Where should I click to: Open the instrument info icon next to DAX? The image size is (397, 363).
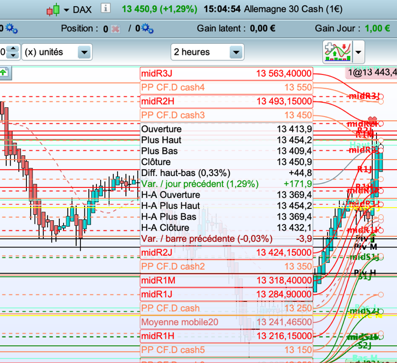pyautogui.click(x=106, y=8)
